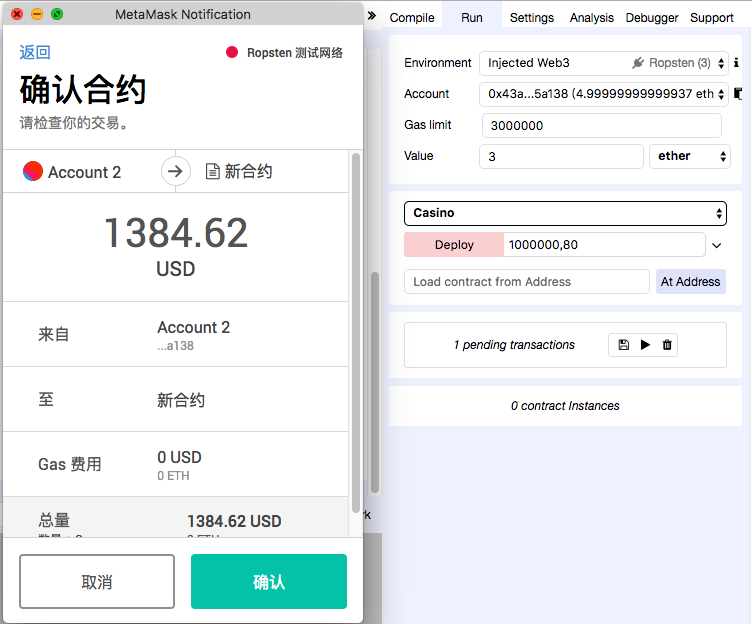This screenshot has height=624, width=752.
Task: Click the 总量 1384.62 USD total value
Action: point(234,521)
